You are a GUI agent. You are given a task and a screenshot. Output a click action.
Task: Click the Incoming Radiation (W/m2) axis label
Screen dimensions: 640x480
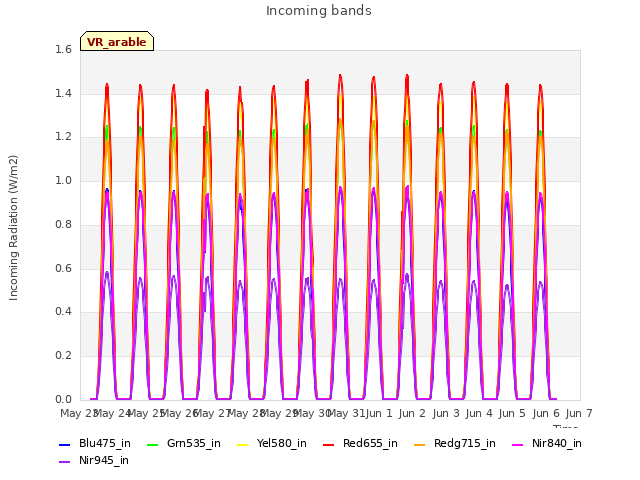(13, 228)
